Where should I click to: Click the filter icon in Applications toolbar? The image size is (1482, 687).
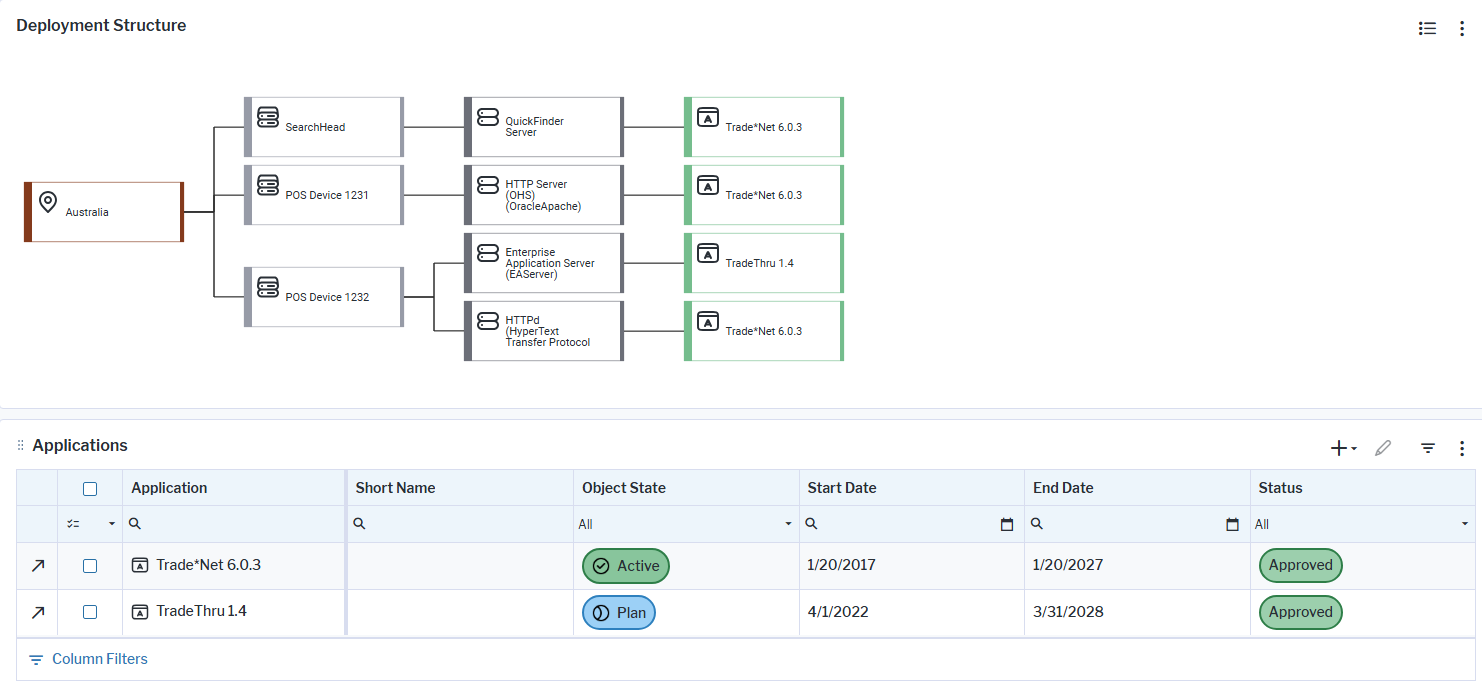1428,448
